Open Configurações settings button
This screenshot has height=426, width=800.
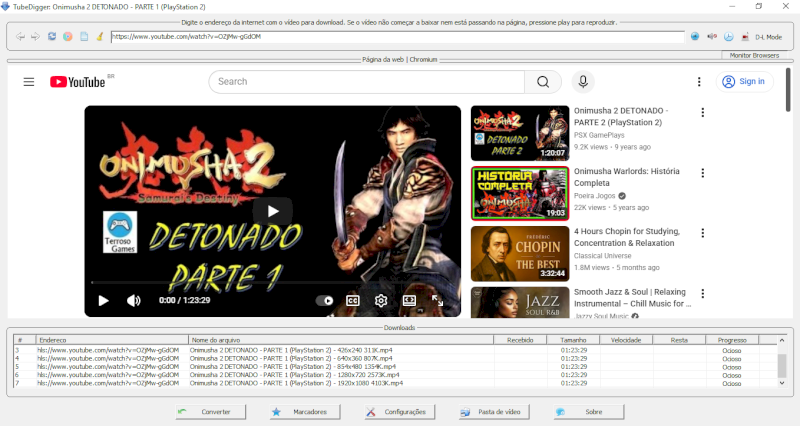(396, 412)
